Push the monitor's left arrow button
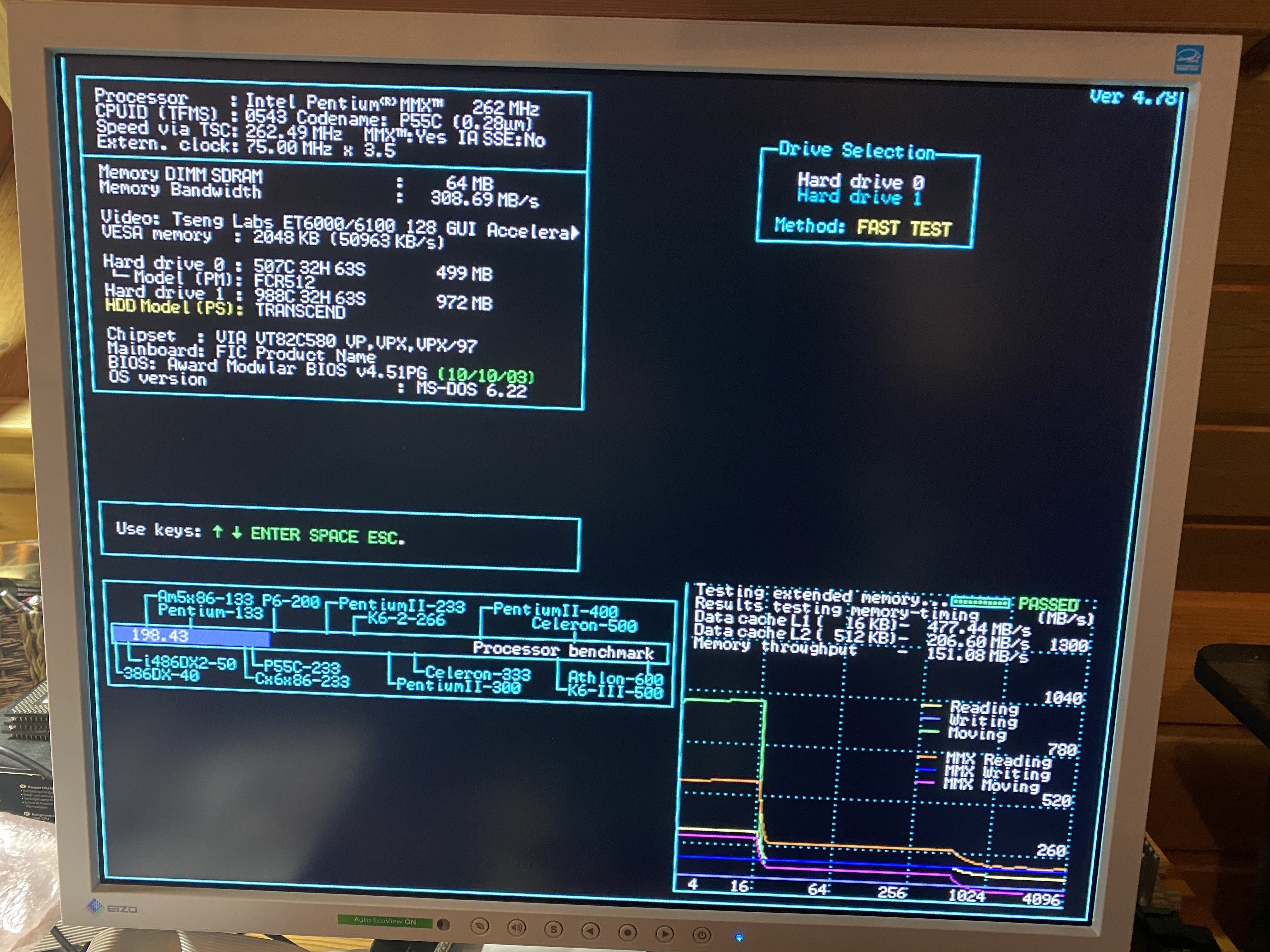The width and height of the screenshot is (1270, 952). click(591, 931)
